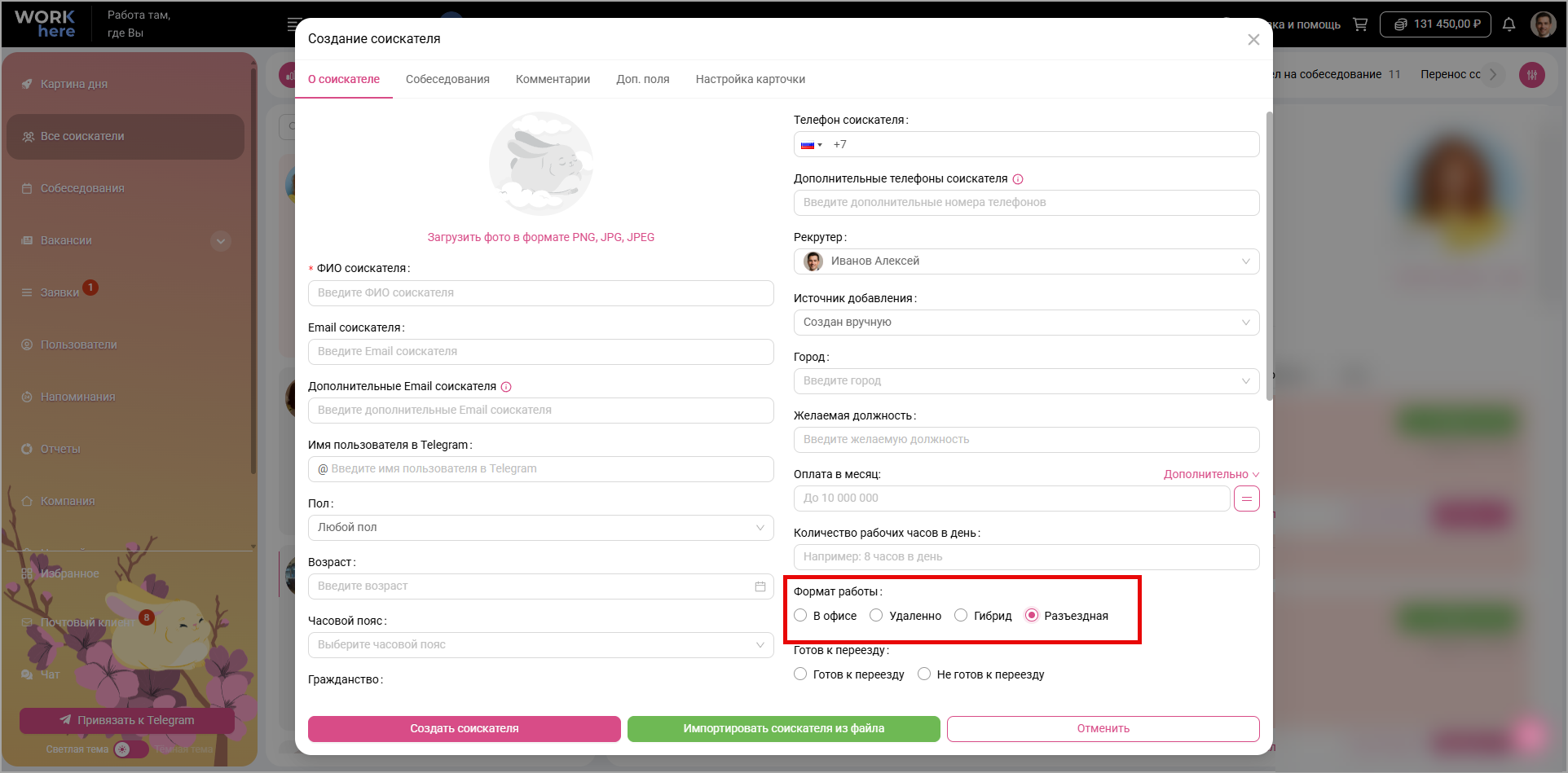Click the salary range equals icon button
The height and width of the screenshot is (773, 1568).
[1247, 498]
